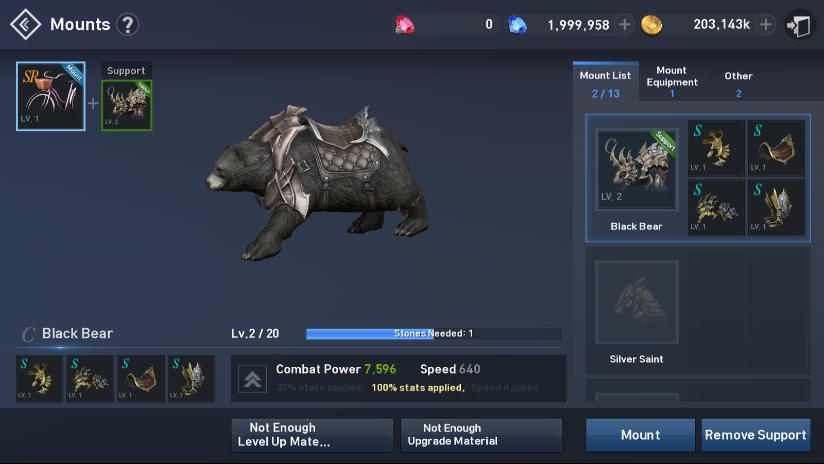The height and width of the screenshot is (464, 824).
Task: Click the Stones Needed experience progress bar
Action: pos(434,334)
